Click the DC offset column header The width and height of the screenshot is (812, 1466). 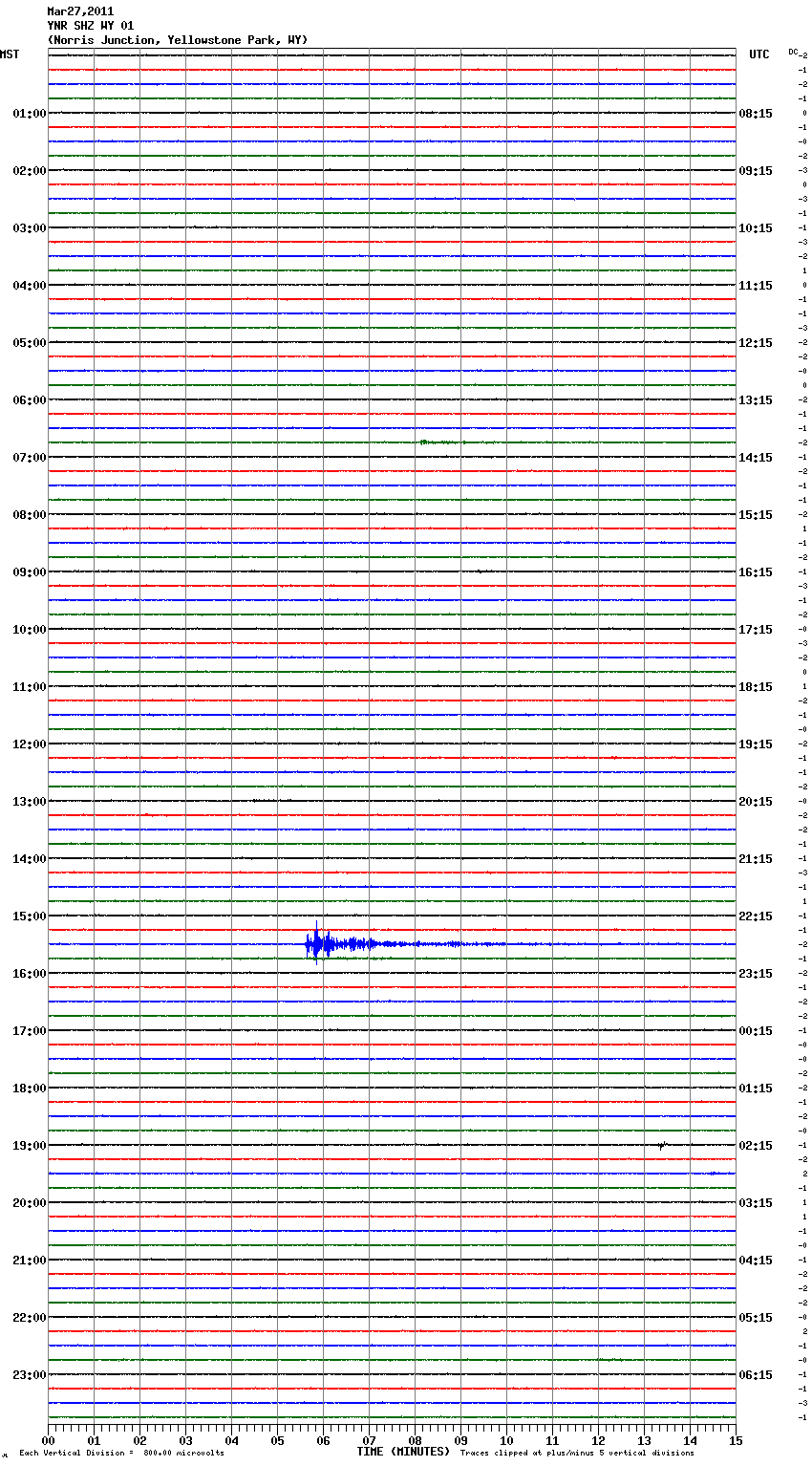click(x=793, y=52)
